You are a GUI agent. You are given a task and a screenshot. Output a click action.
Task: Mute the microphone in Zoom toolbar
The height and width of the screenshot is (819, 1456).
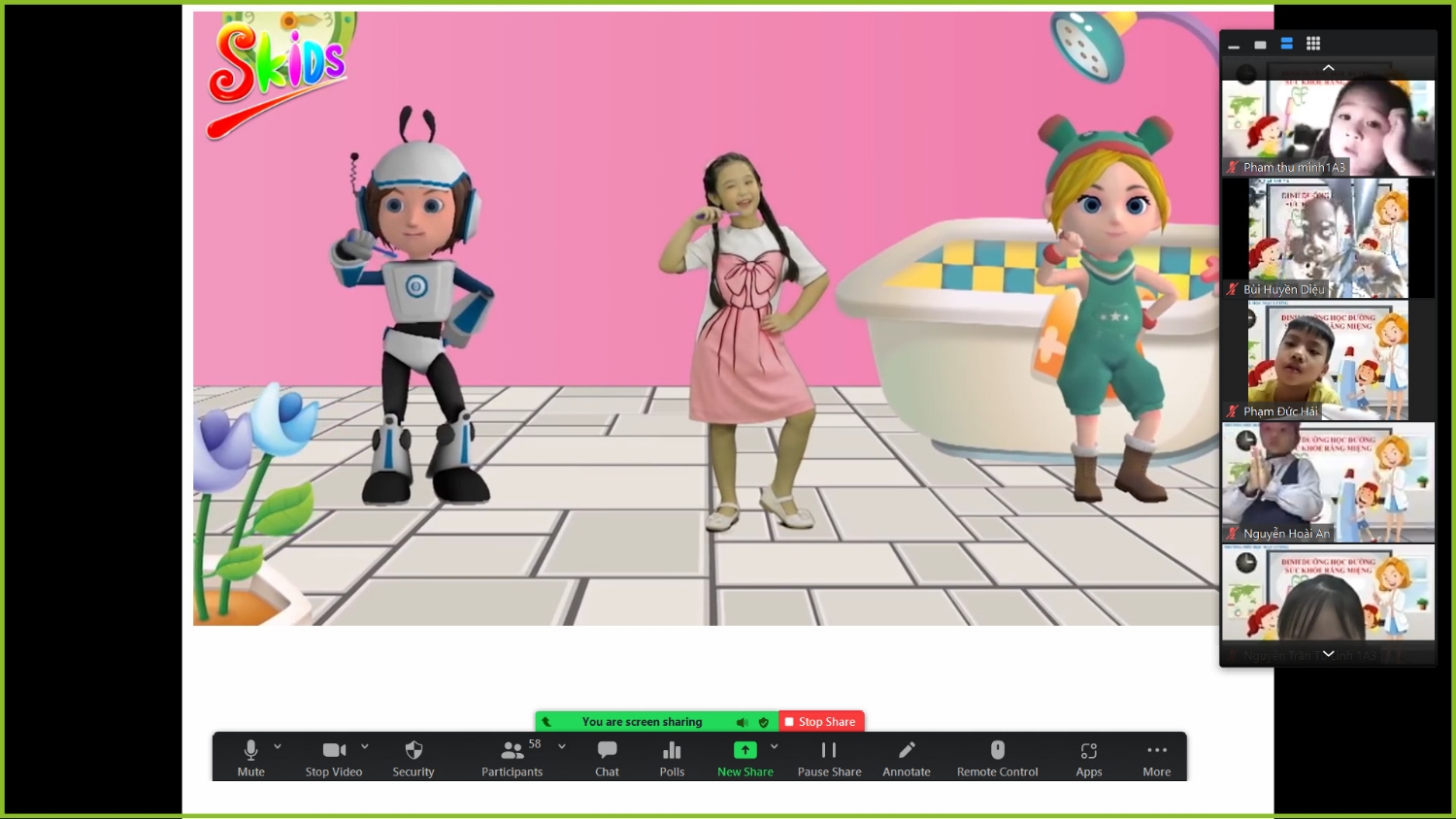(250, 758)
